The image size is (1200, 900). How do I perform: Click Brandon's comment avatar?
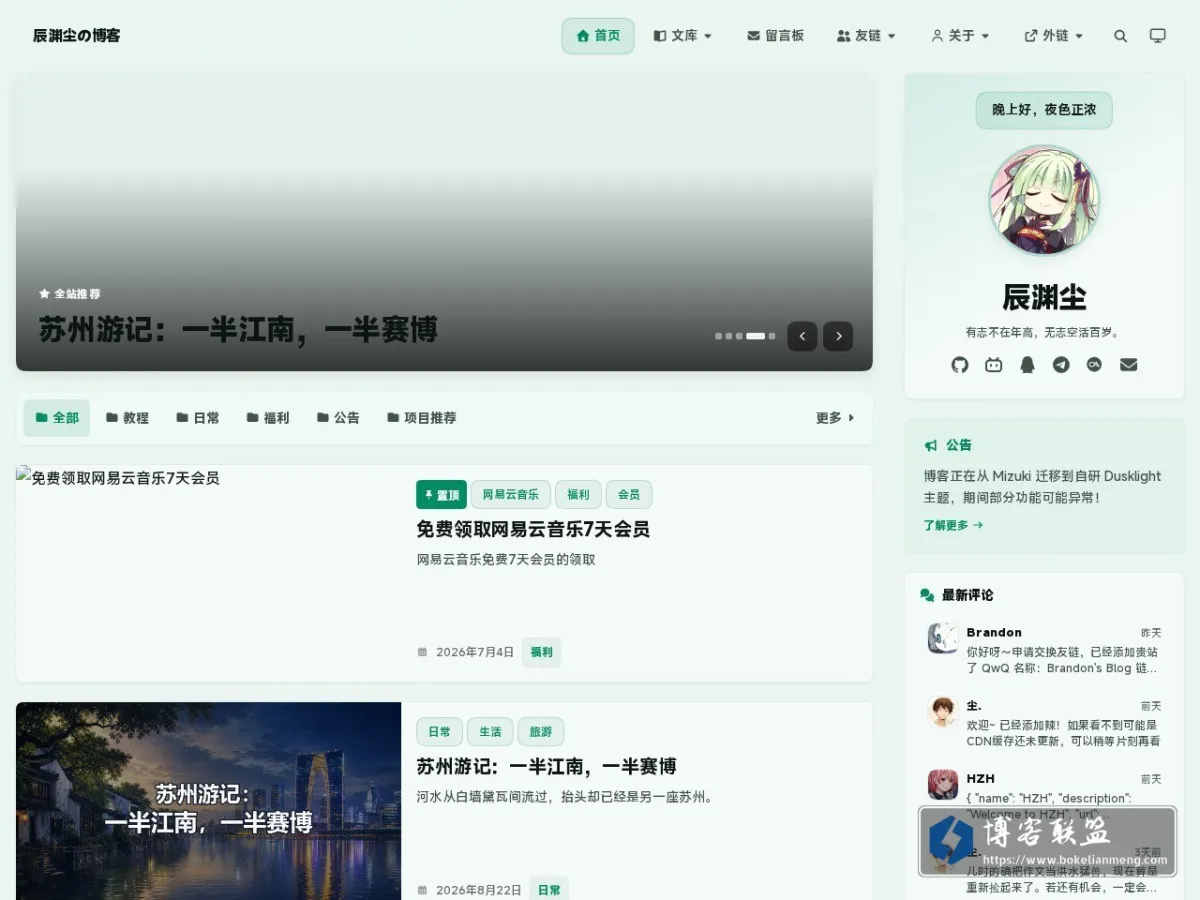coord(943,639)
